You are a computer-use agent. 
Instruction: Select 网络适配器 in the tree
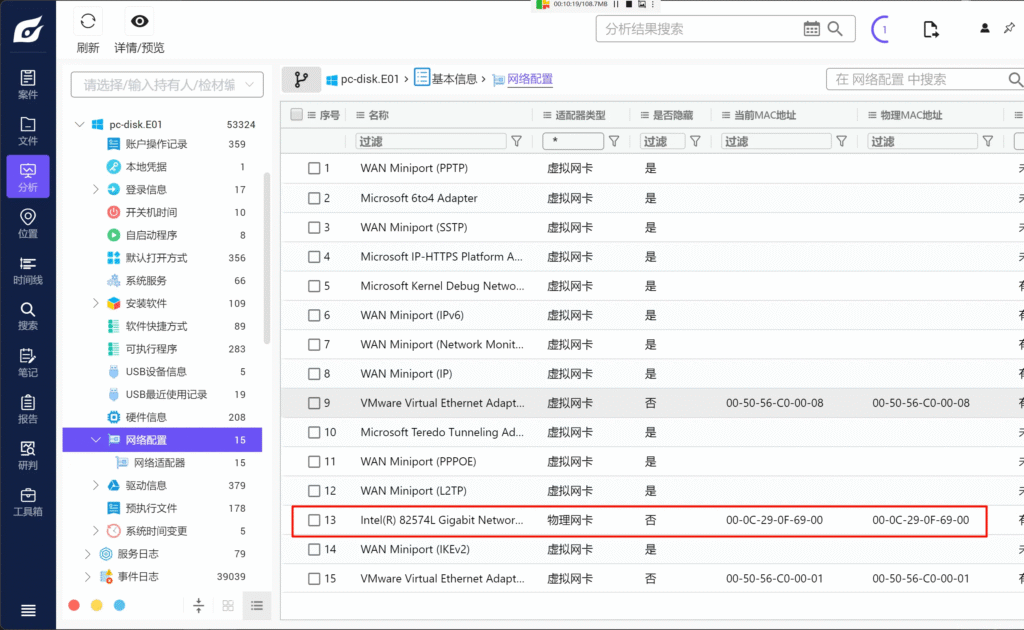[159, 463]
